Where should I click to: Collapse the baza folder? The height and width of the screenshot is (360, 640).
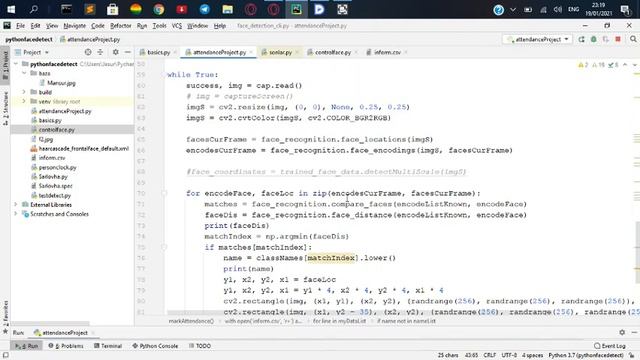[x=24, y=73]
